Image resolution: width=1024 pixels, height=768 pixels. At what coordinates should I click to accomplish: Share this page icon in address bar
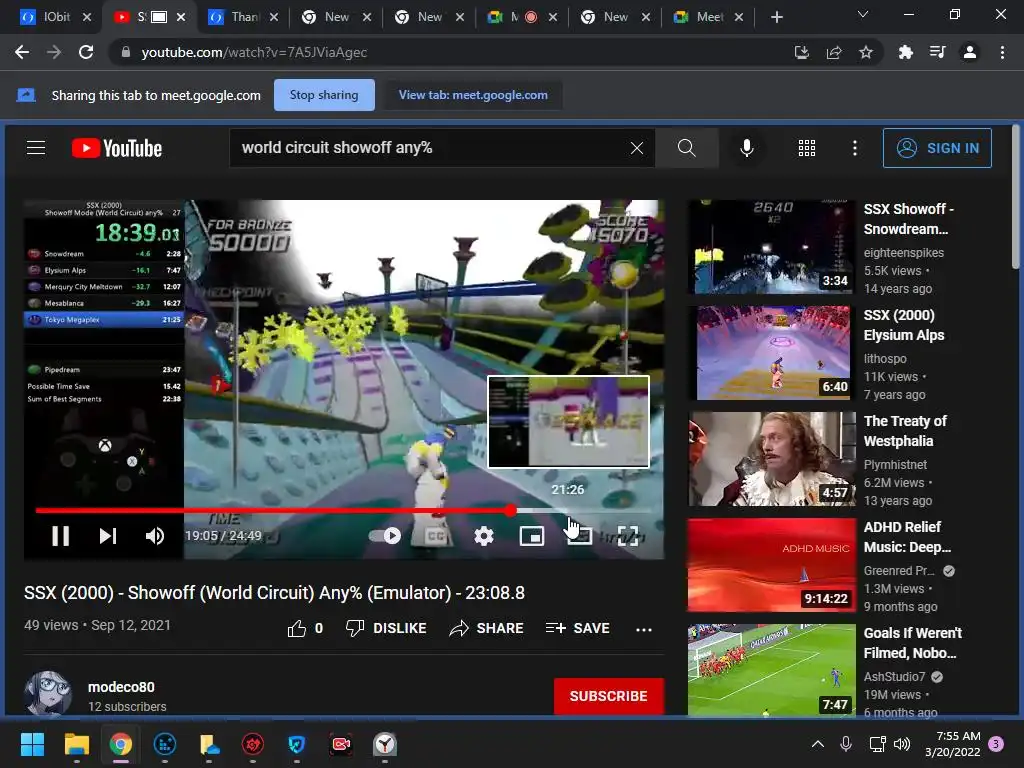click(834, 52)
